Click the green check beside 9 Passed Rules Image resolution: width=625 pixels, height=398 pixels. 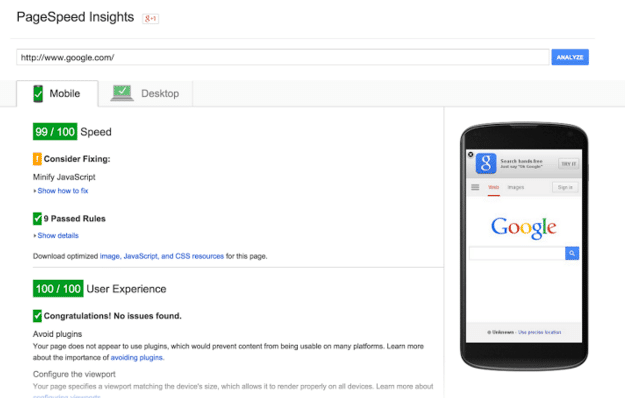(37, 218)
